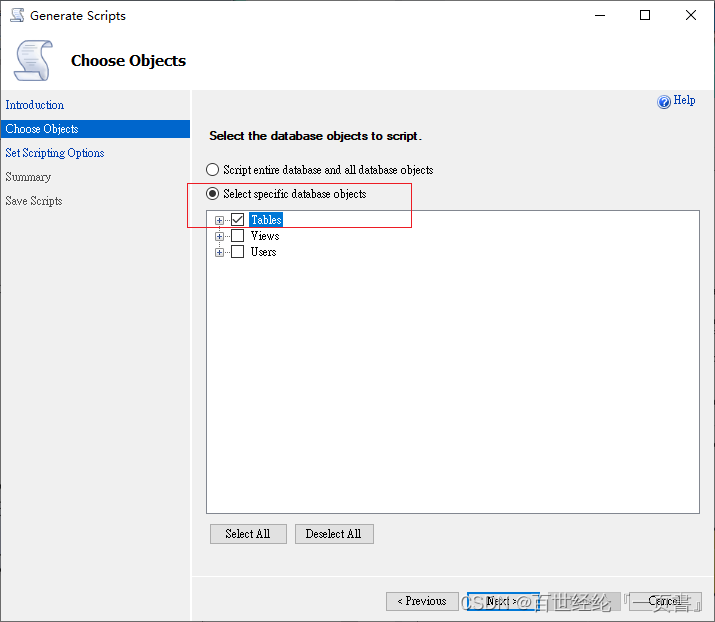Cancel the Generate Scripts wizard

tap(665, 601)
